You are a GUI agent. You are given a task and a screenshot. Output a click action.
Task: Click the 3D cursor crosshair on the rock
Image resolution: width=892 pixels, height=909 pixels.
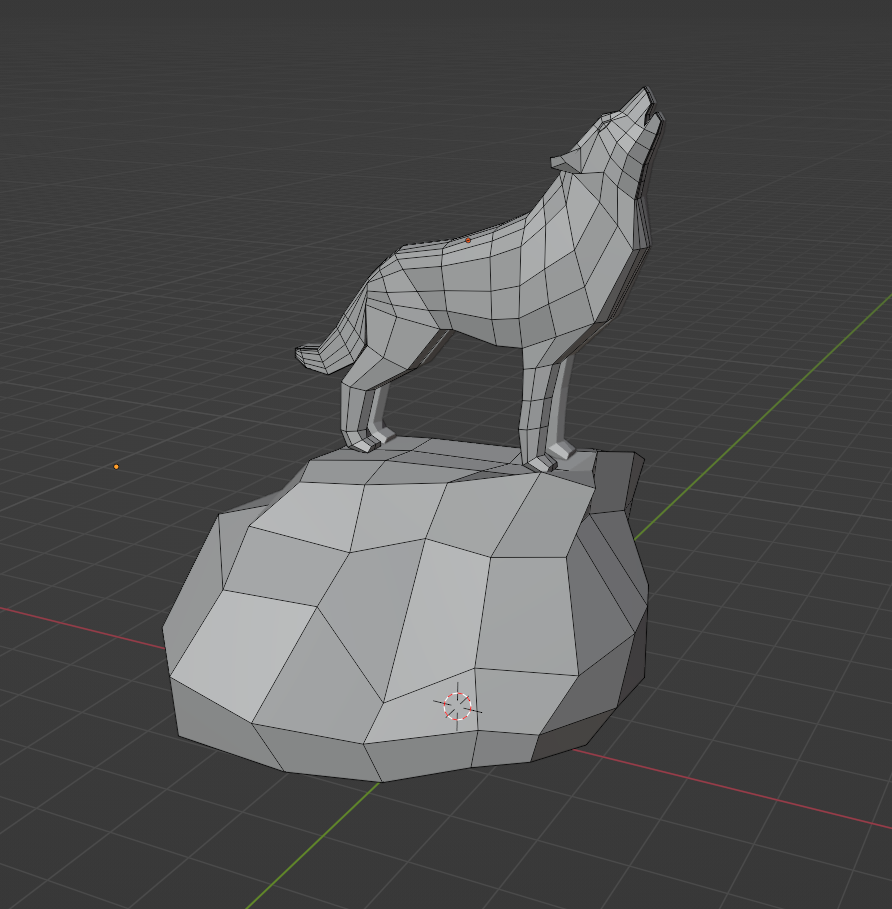coord(457,707)
